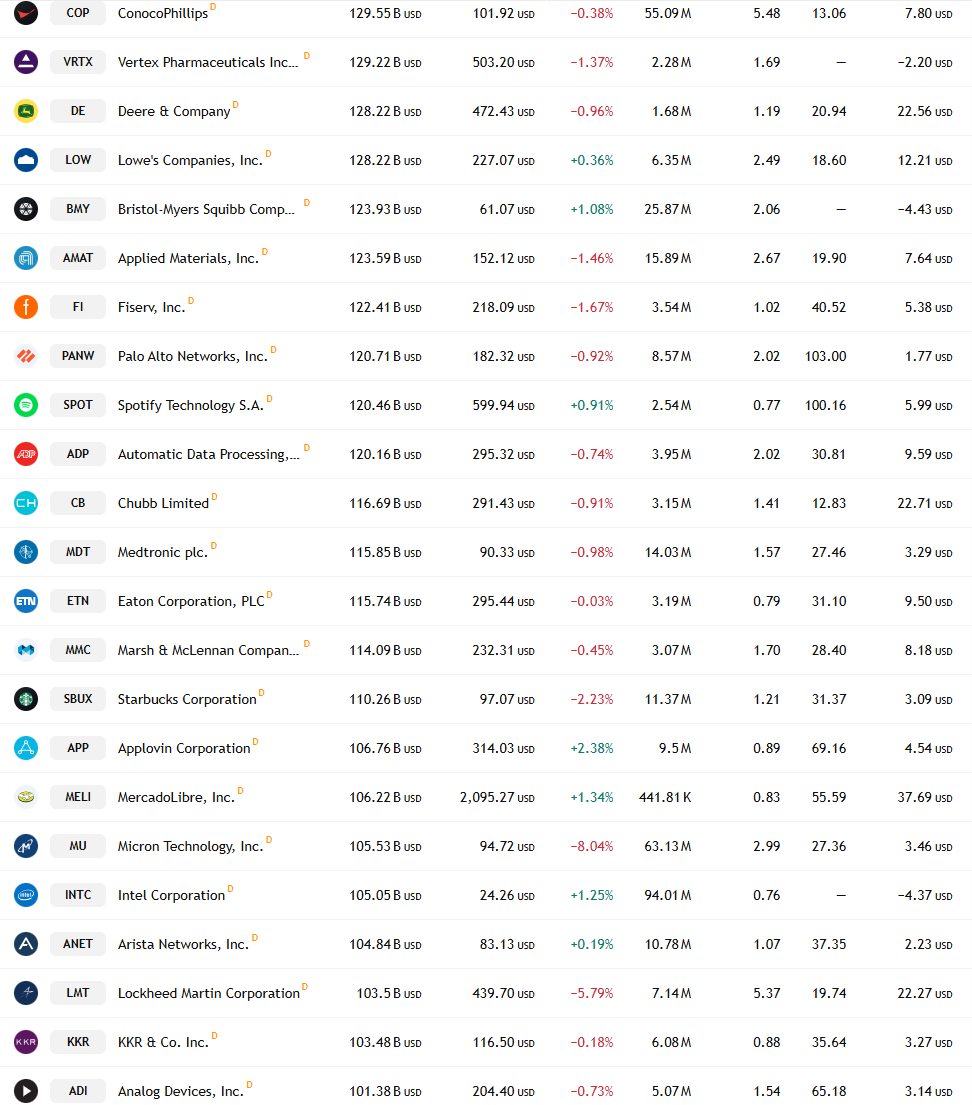
Task: Open the Applovin Corporation link
Action: pyautogui.click(x=184, y=748)
